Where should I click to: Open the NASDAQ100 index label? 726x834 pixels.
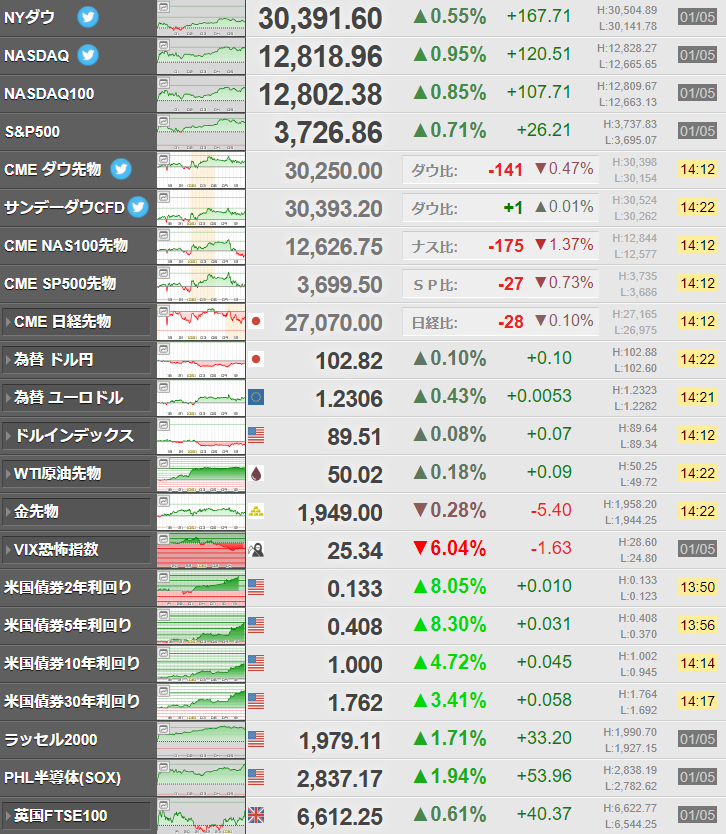point(49,94)
